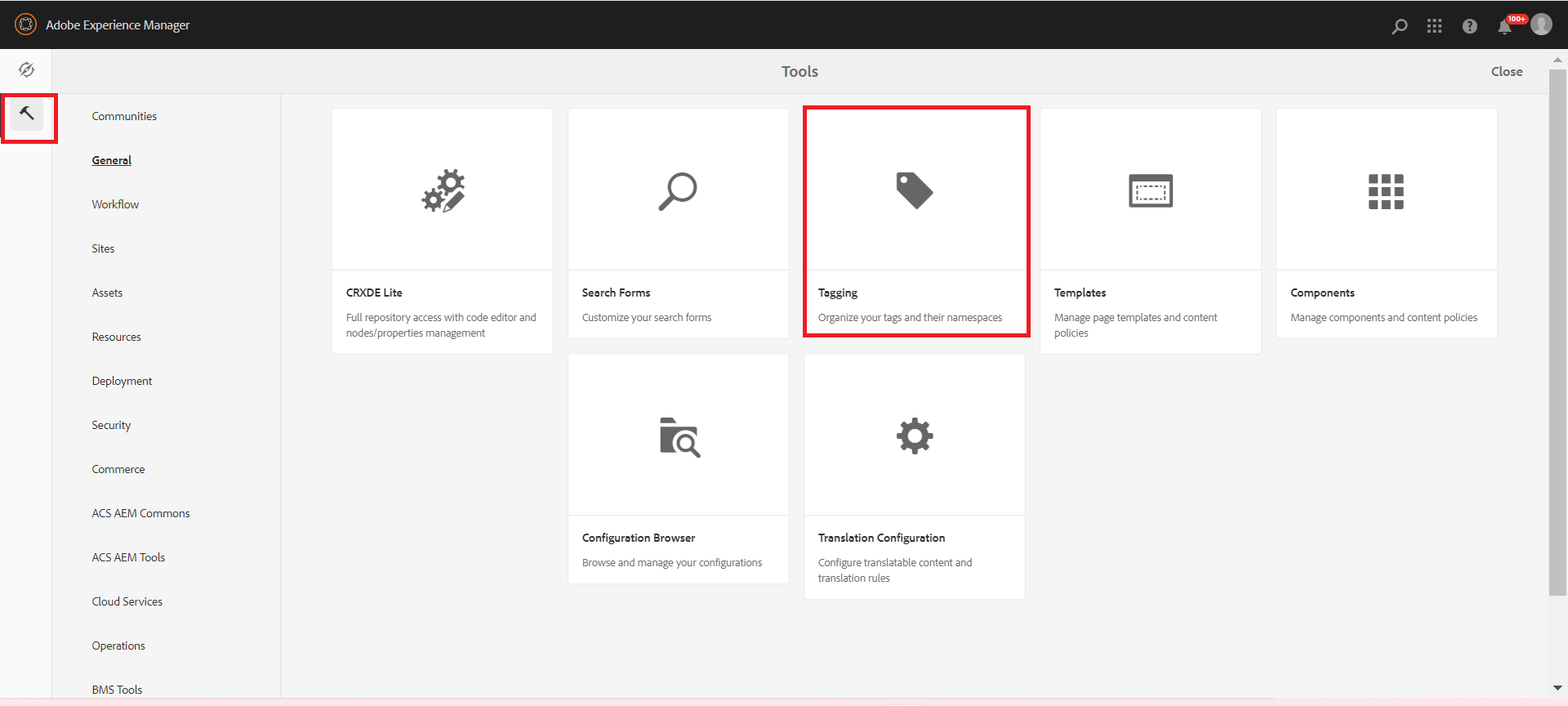The height and width of the screenshot is (706, 1568).
Task: Open the CRXDE Lite card title
Action: click(374, 293)
